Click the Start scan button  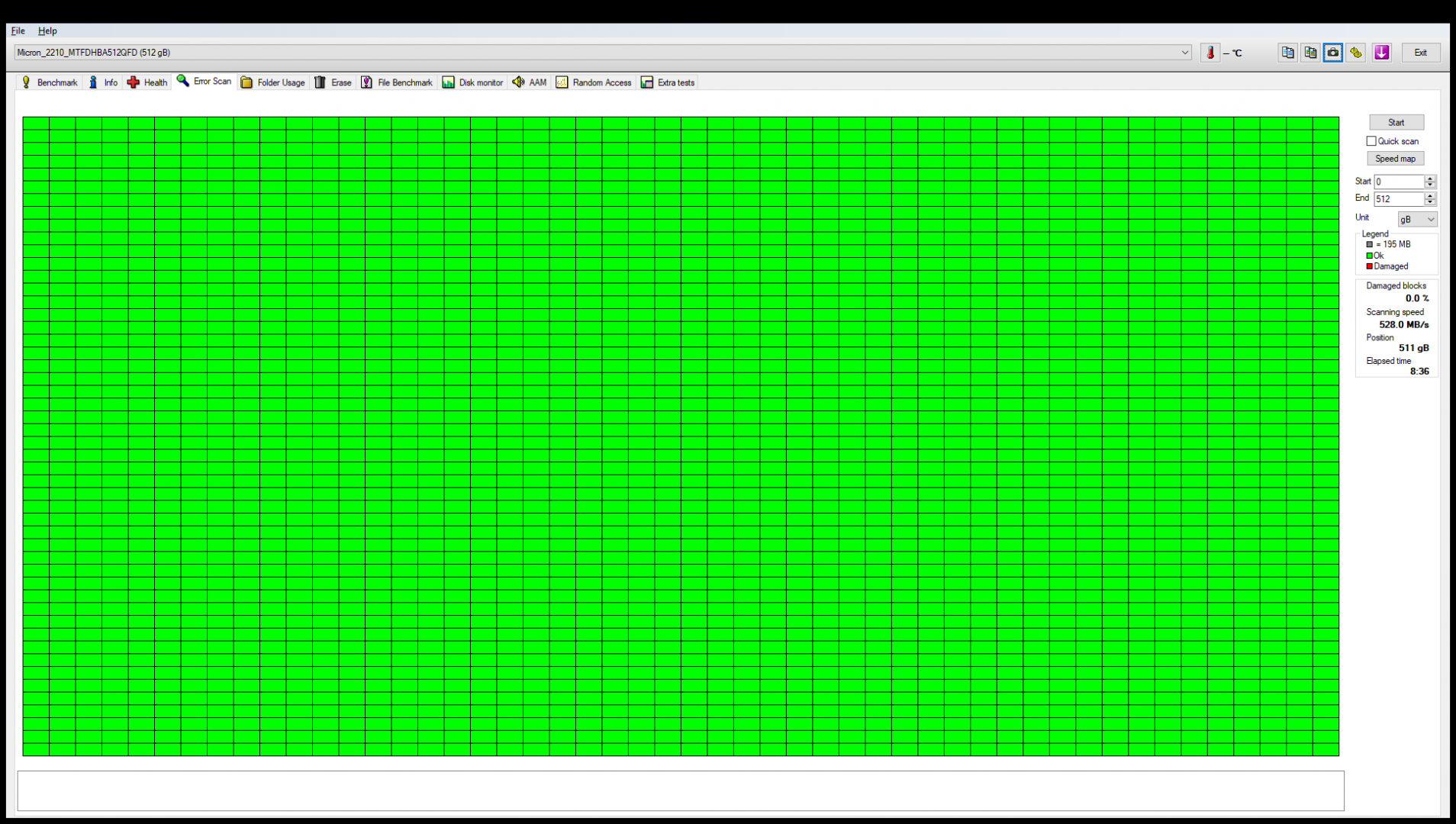pos(1396,123)
